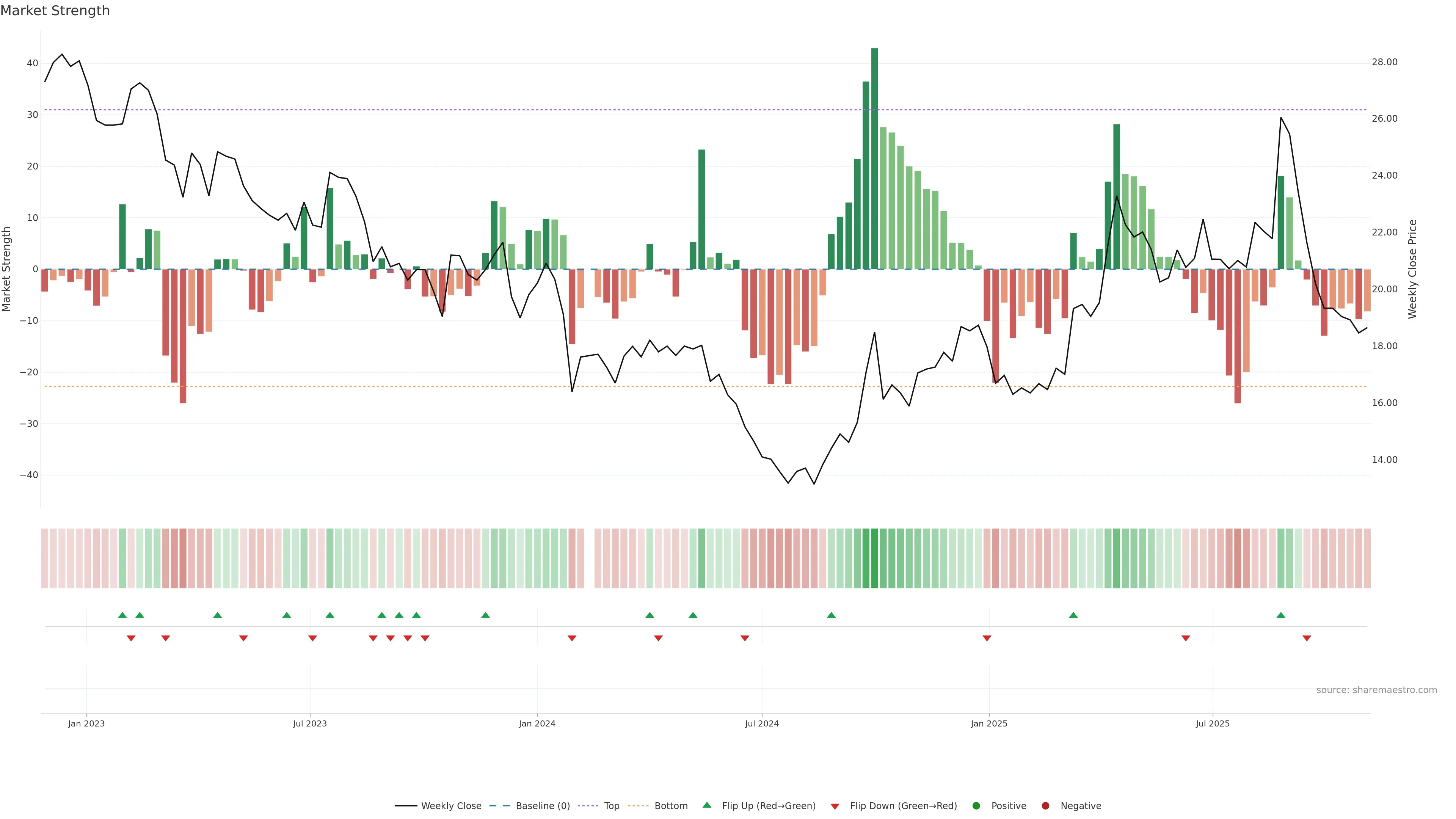Select the rightmost red flip-down triangle marker

pos(1307,638)
